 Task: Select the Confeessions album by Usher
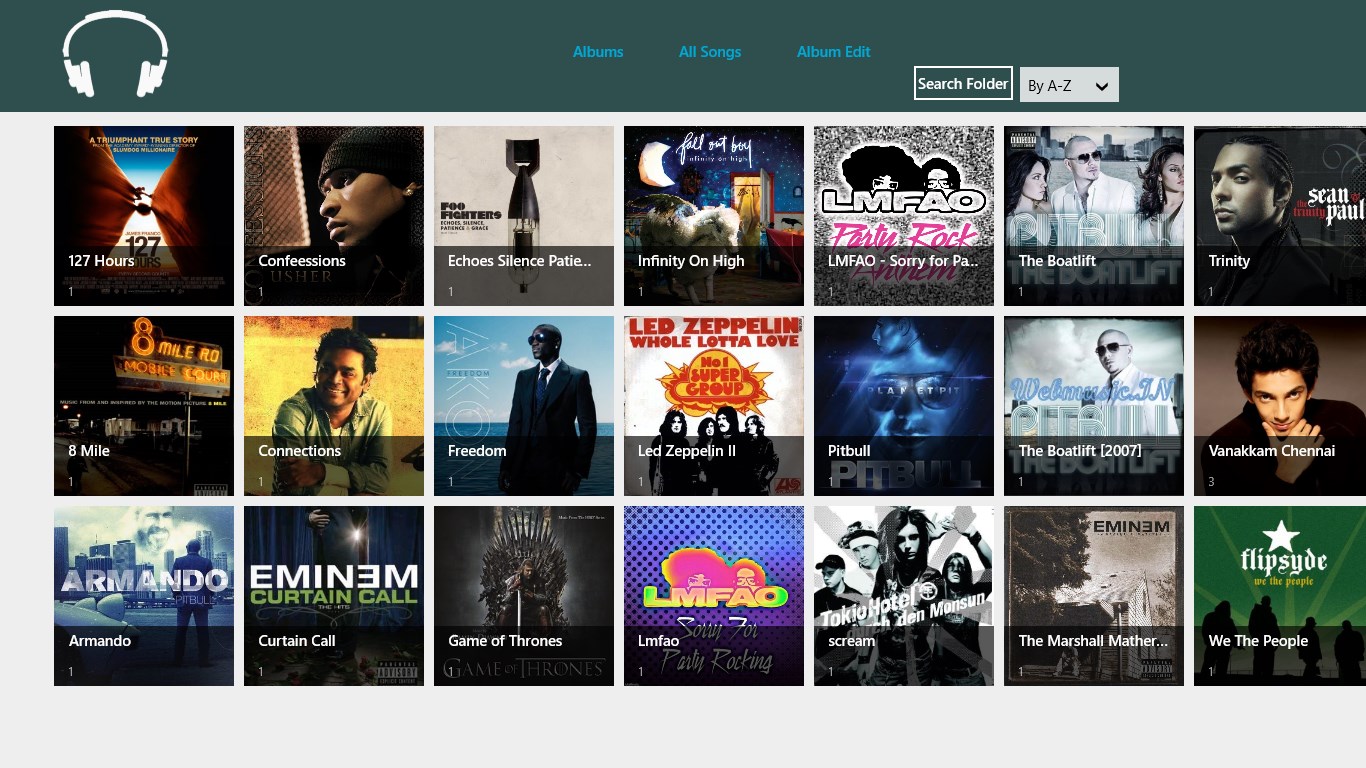coord(334,216)
